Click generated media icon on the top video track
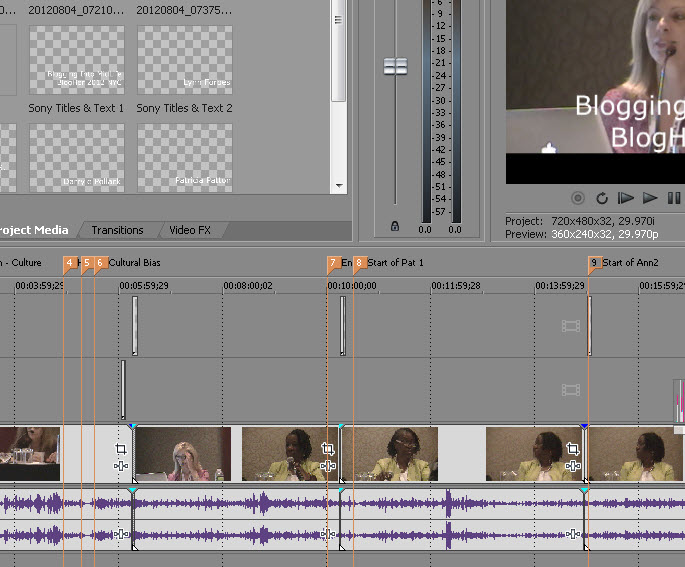Image resolution: width=685 pixels, height=567 pixels. pyautogui.click(x=571, y=326)
